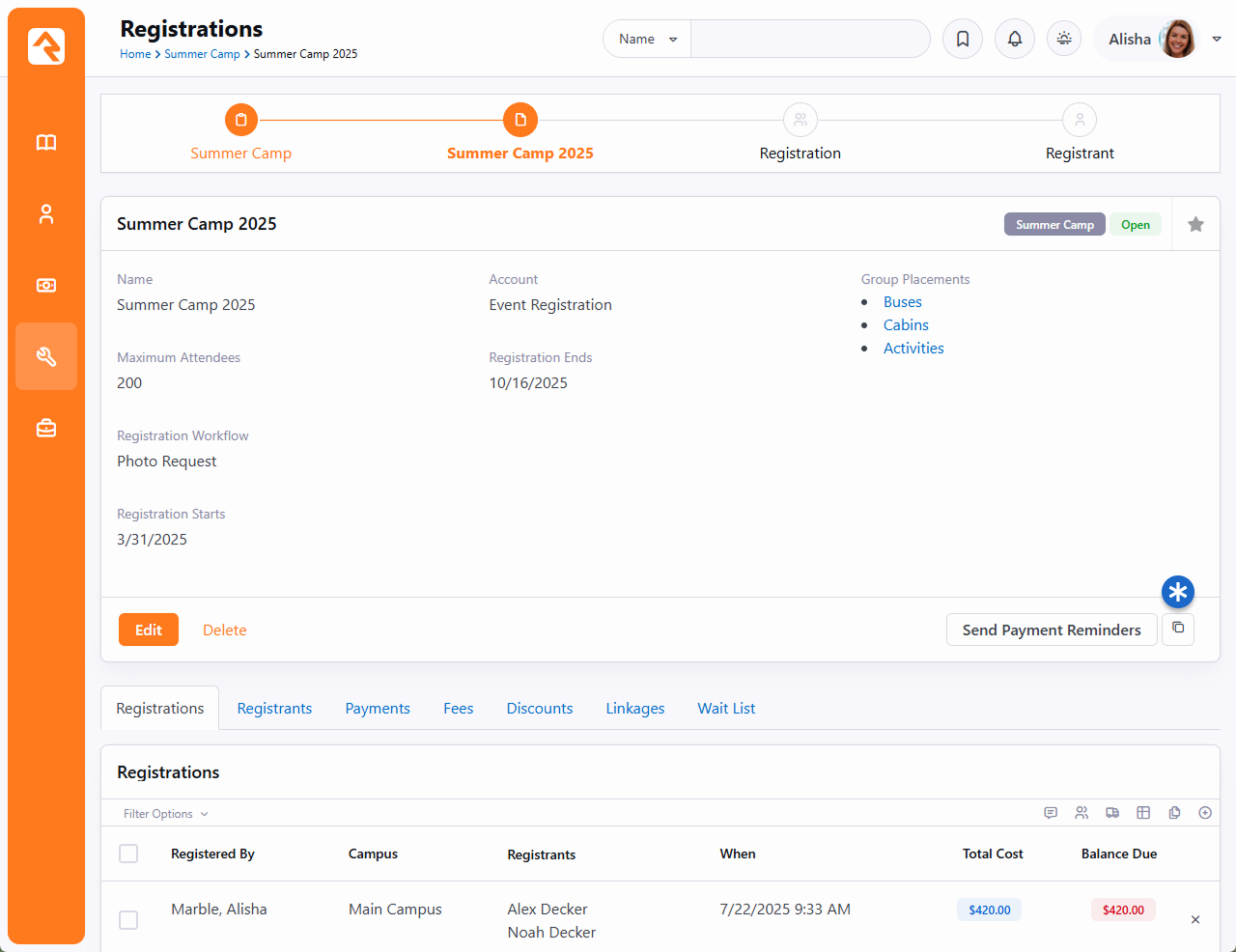Select the Marble, Alisha registration row checkbox
This screenshot has height=952, width=1236.
128,920
